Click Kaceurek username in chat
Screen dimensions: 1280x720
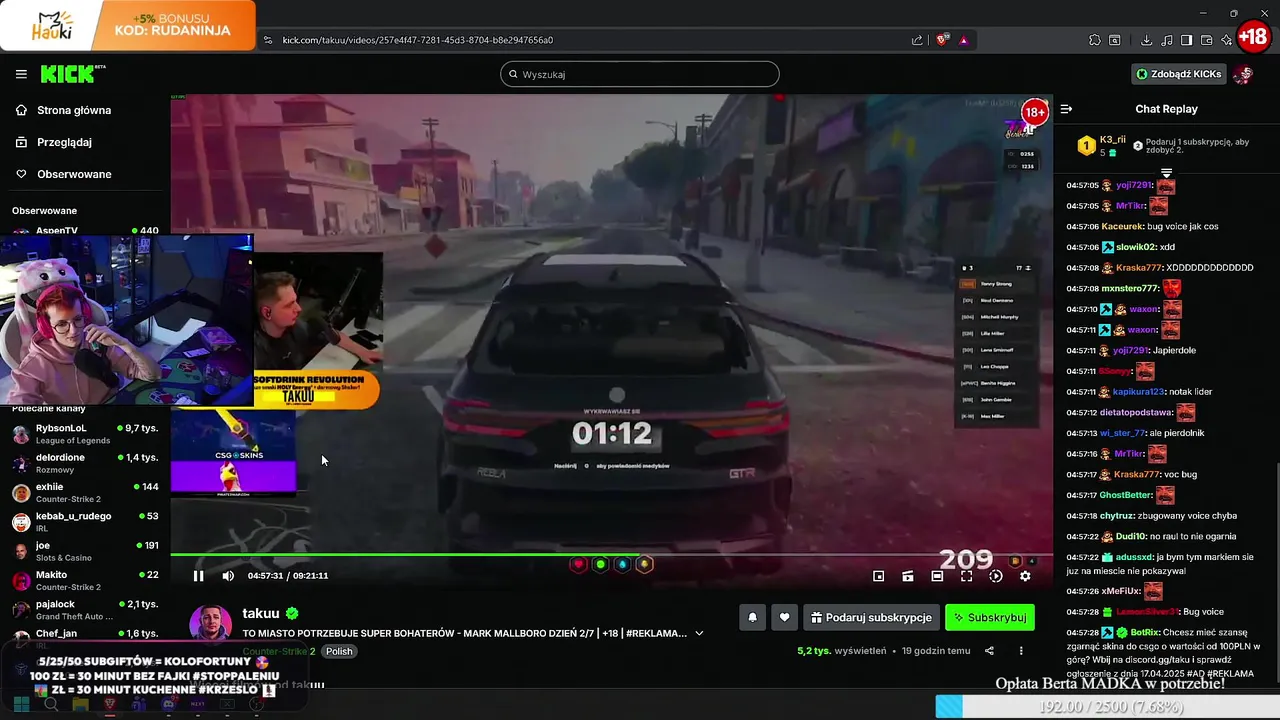click(x=1122, y=226)
